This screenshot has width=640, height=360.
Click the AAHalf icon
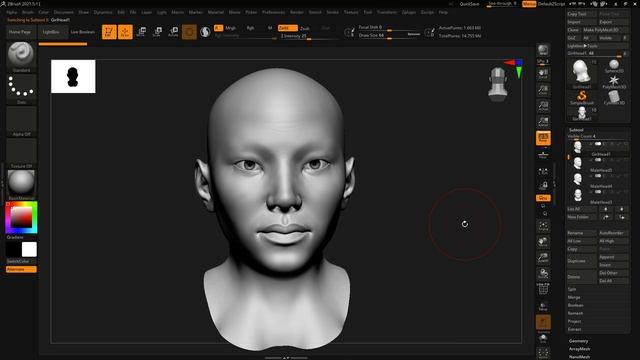[x=543, y=122]
